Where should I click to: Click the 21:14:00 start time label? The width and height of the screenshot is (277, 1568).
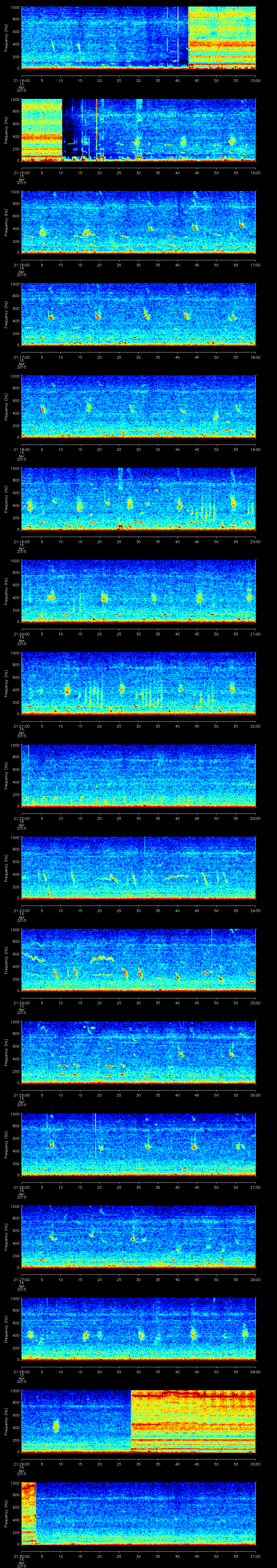(21, 80)
